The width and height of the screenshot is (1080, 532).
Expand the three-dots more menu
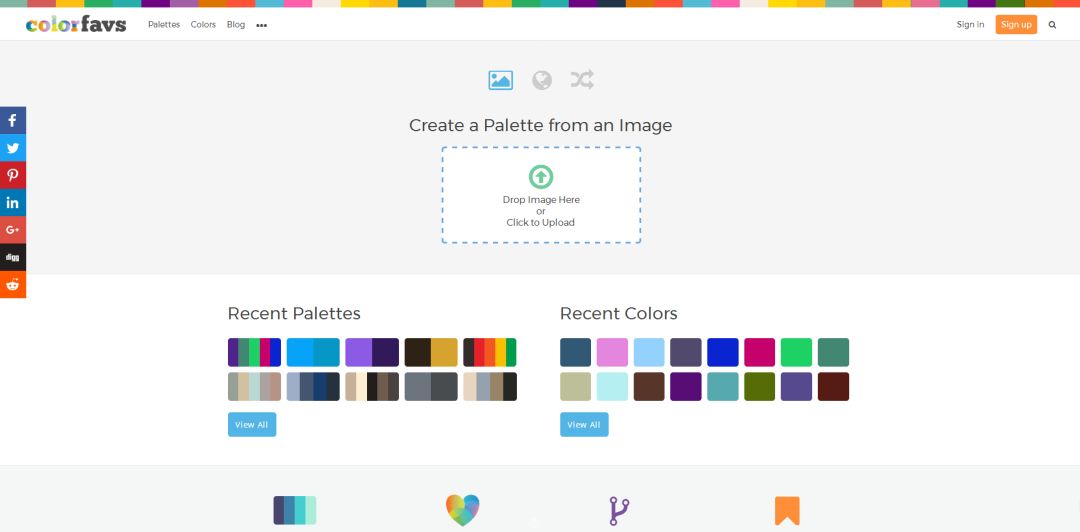coord(262,25)
